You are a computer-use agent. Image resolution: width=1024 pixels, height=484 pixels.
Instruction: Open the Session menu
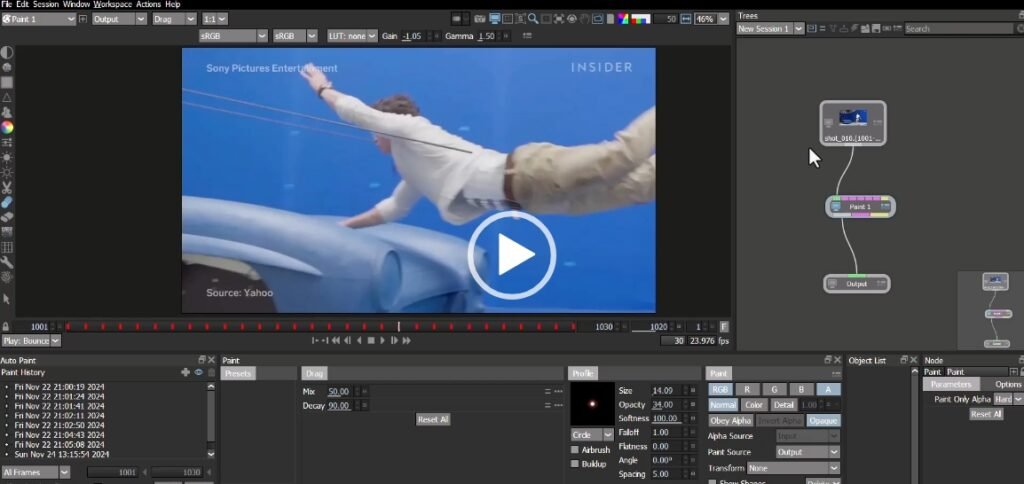pos(46,4)
